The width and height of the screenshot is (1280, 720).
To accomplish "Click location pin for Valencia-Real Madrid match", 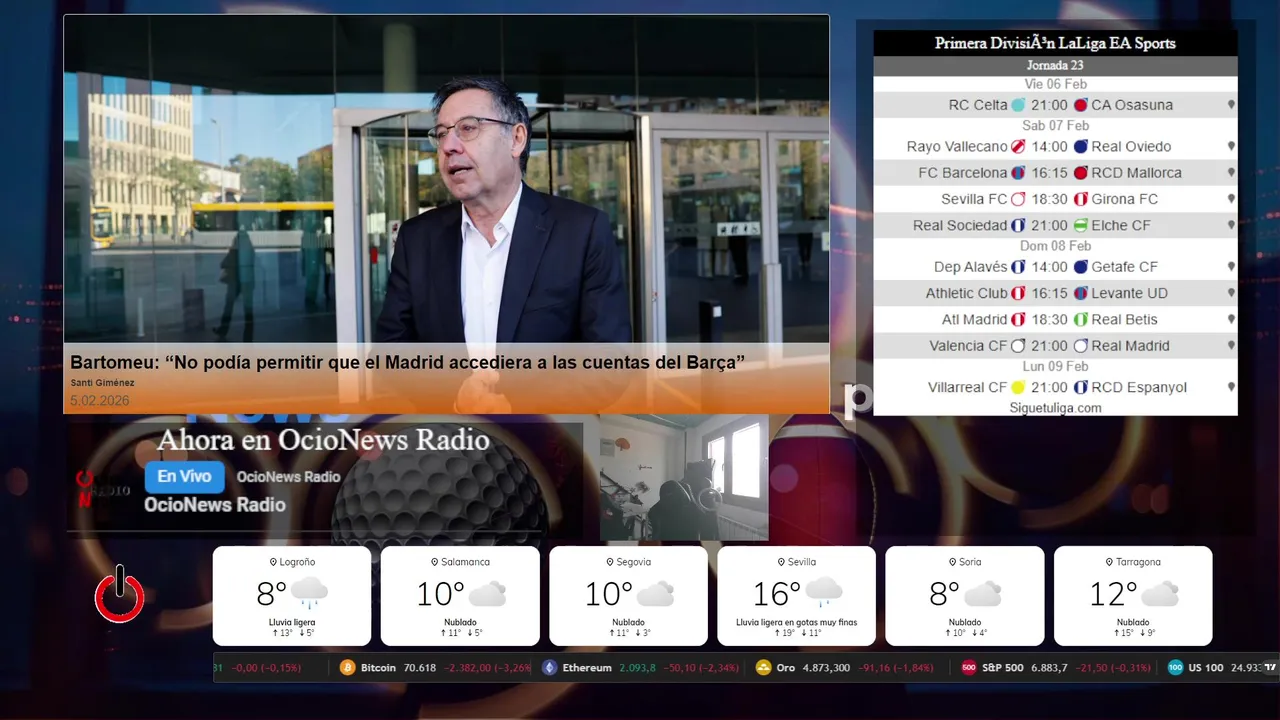I will pyautogui.click(x=1231, y=346).
